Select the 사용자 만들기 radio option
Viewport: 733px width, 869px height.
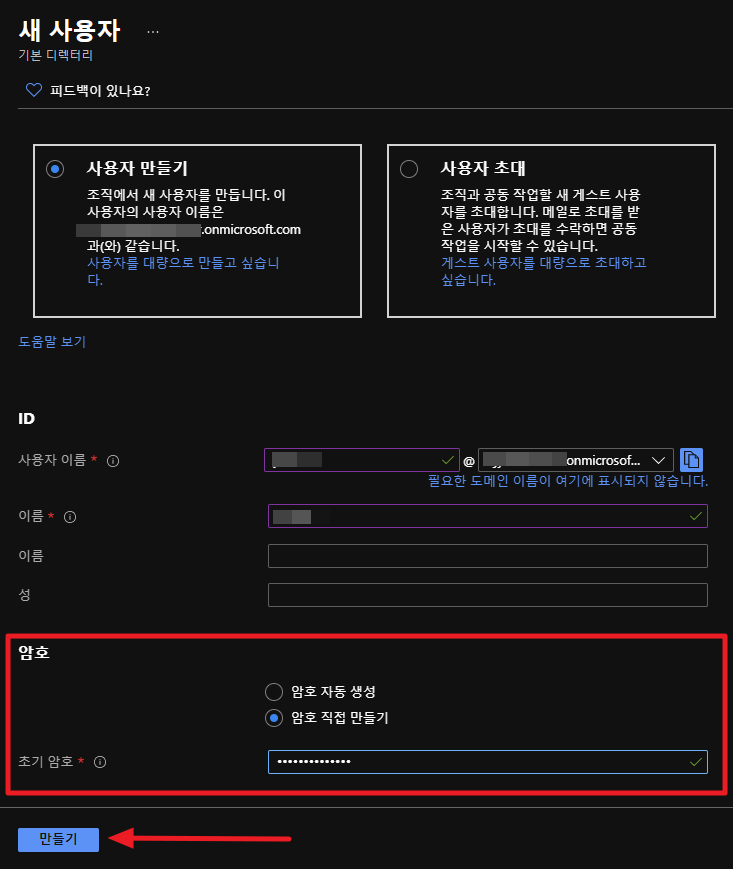pos(55,169)
